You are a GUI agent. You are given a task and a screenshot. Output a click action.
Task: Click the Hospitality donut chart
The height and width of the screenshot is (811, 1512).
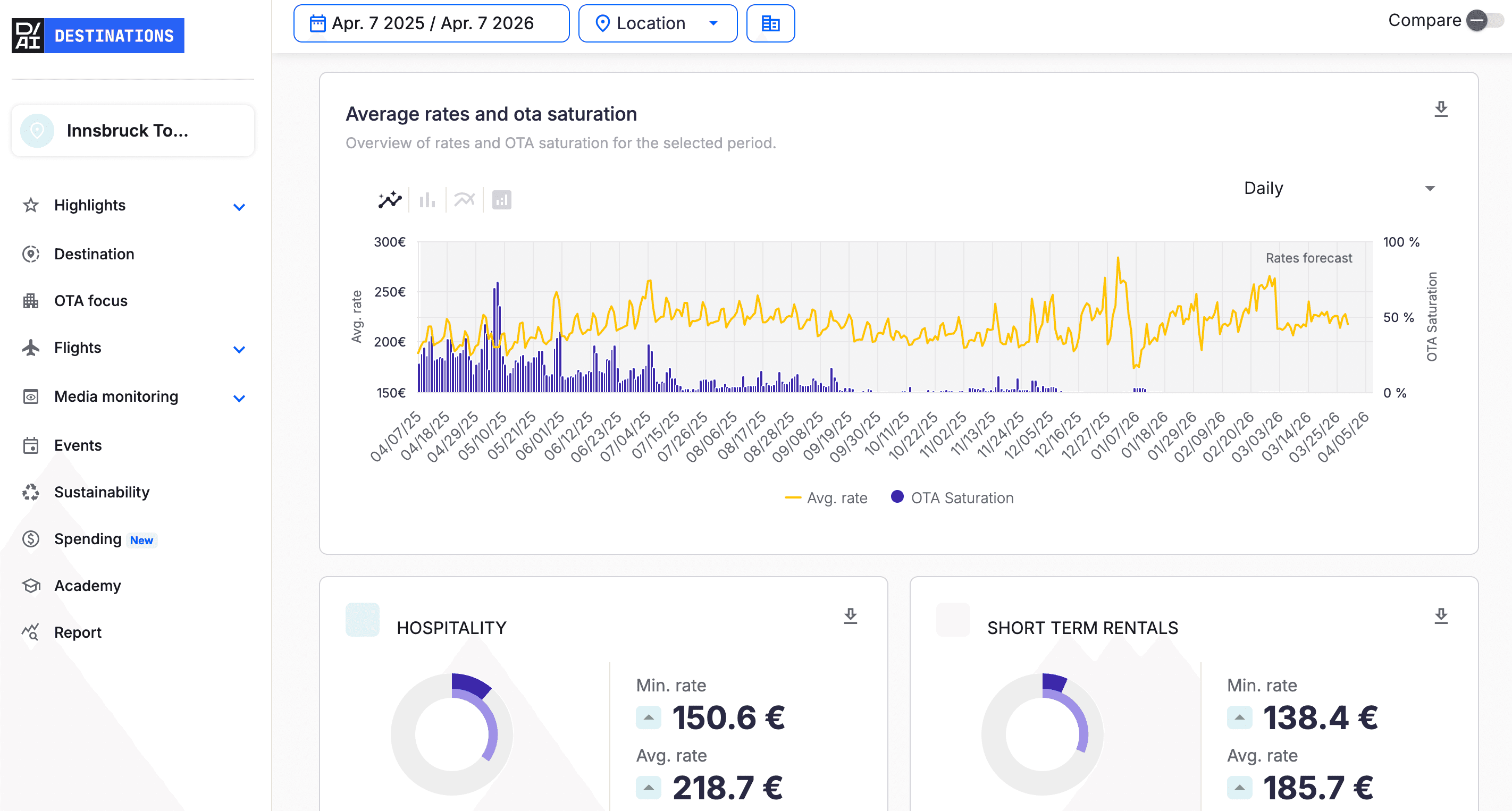pyautogui.click(x=452, y=733)
